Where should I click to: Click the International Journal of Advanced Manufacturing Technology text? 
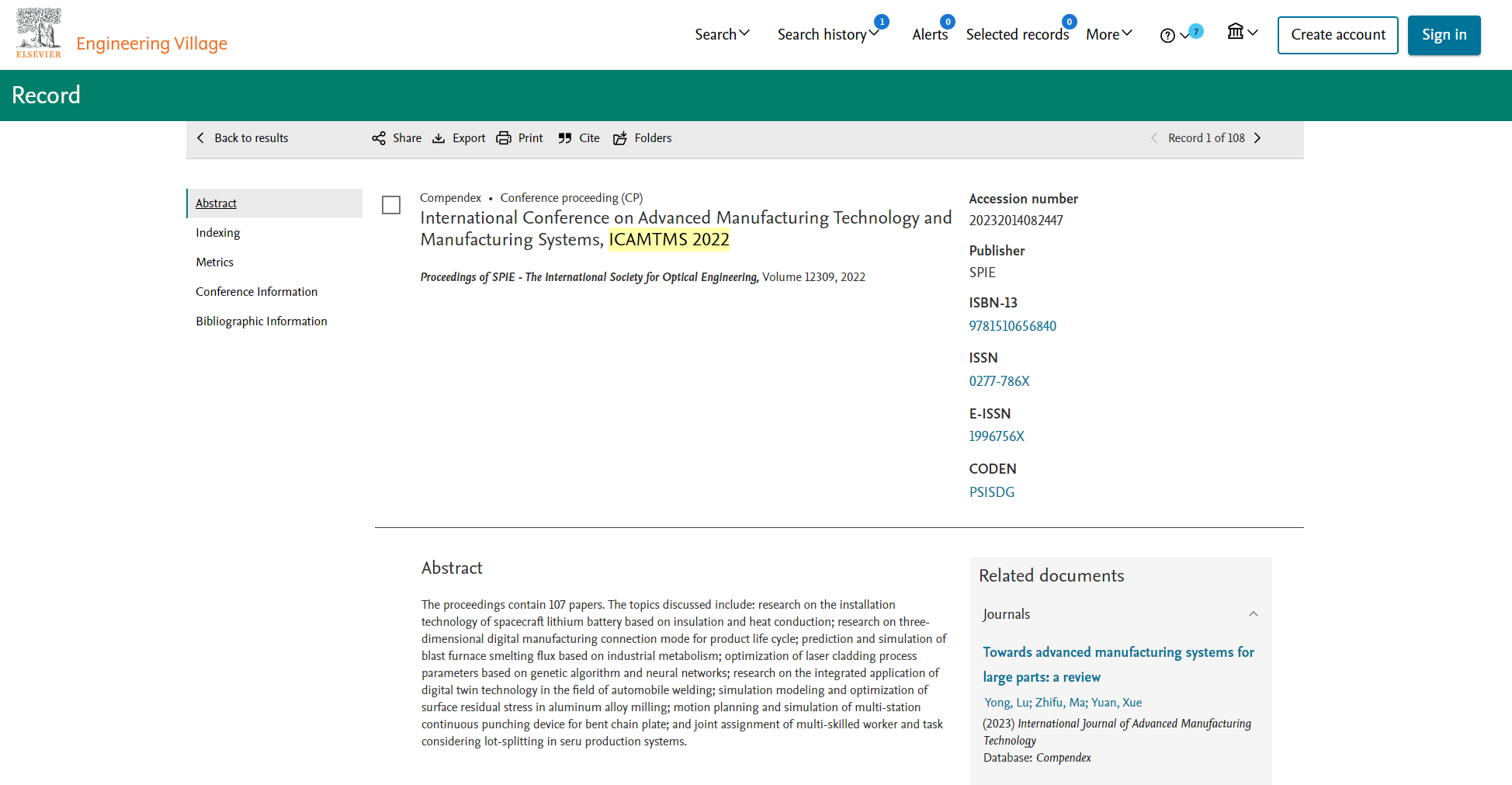pyautogui.click(x=1118, y=732)
